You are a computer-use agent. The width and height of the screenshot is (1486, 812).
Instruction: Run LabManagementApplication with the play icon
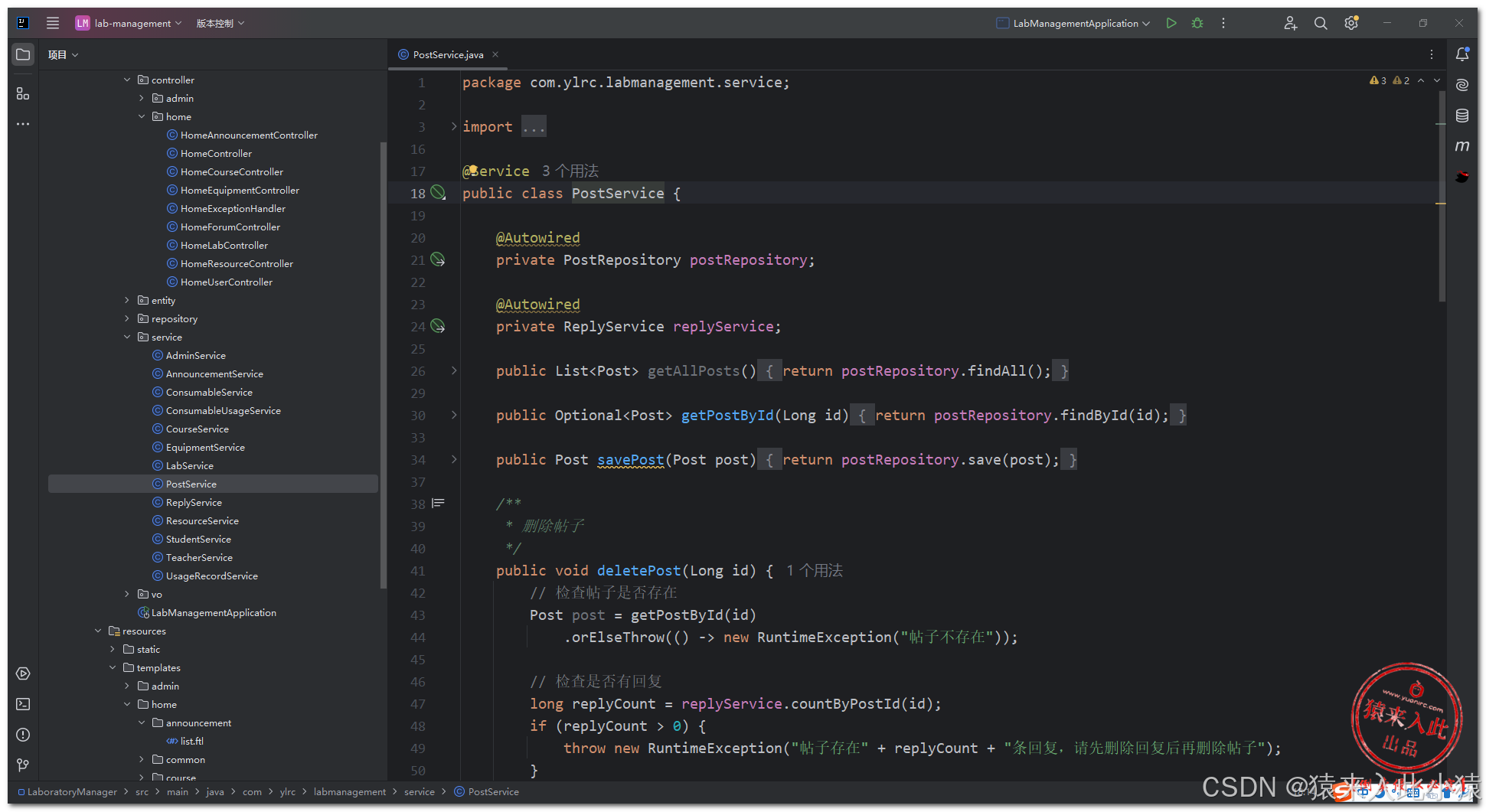tap(1171, 23)
